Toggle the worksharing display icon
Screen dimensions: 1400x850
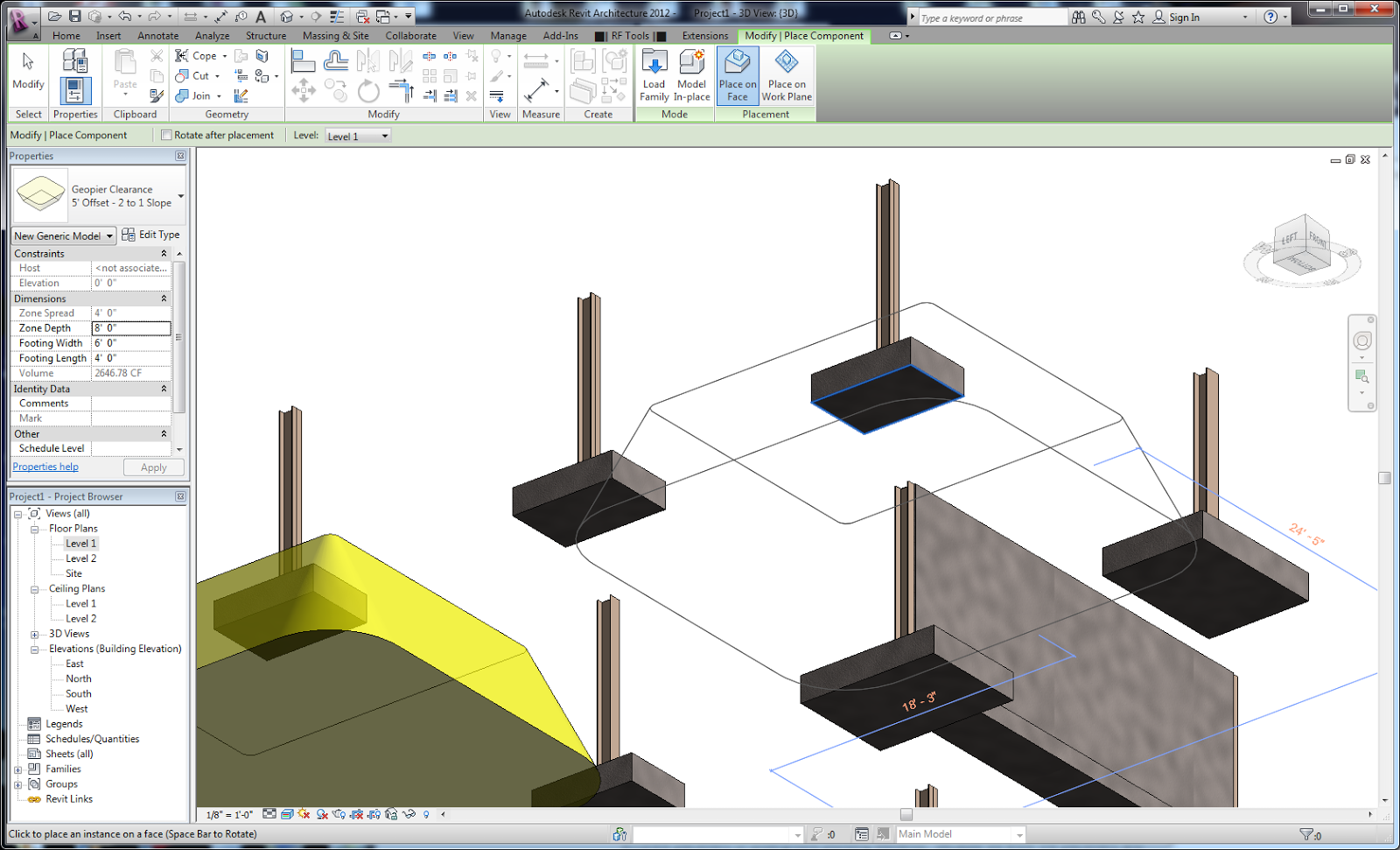pos(619,833)
